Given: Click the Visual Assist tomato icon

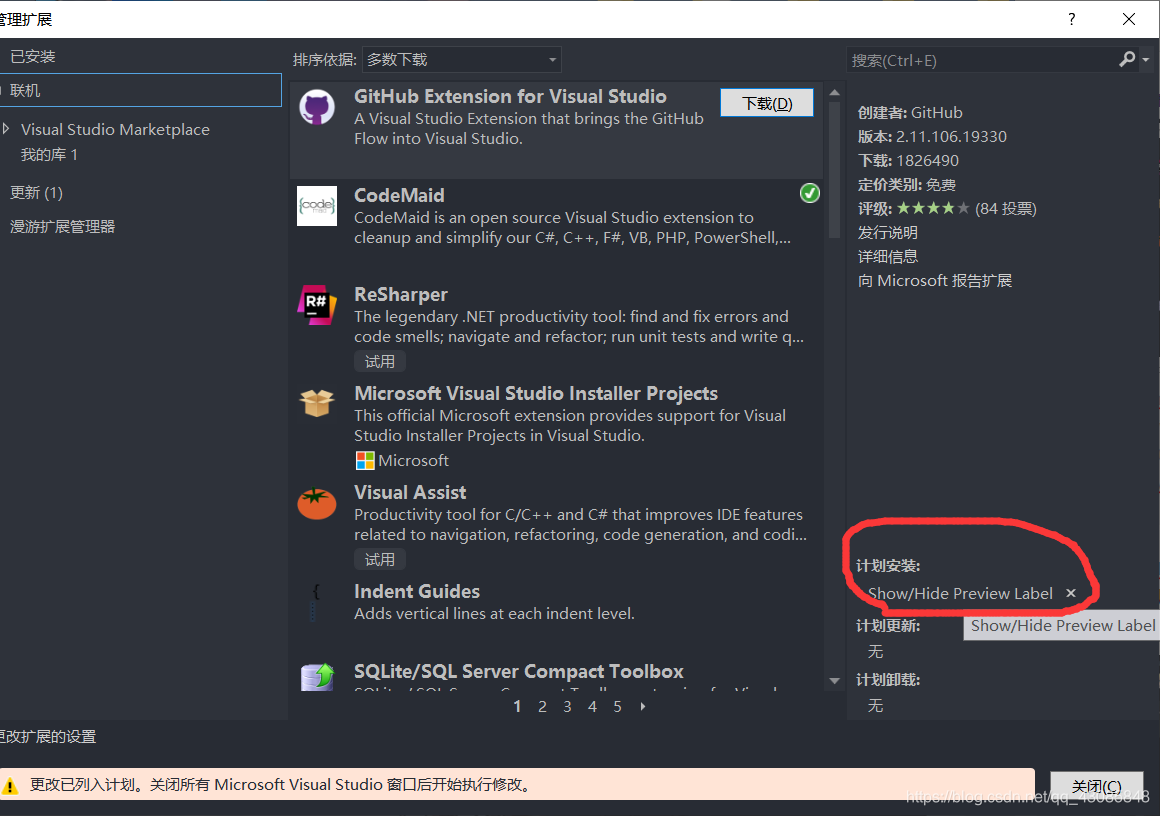Looking at the screenshot, I should (x=317, y=504).
